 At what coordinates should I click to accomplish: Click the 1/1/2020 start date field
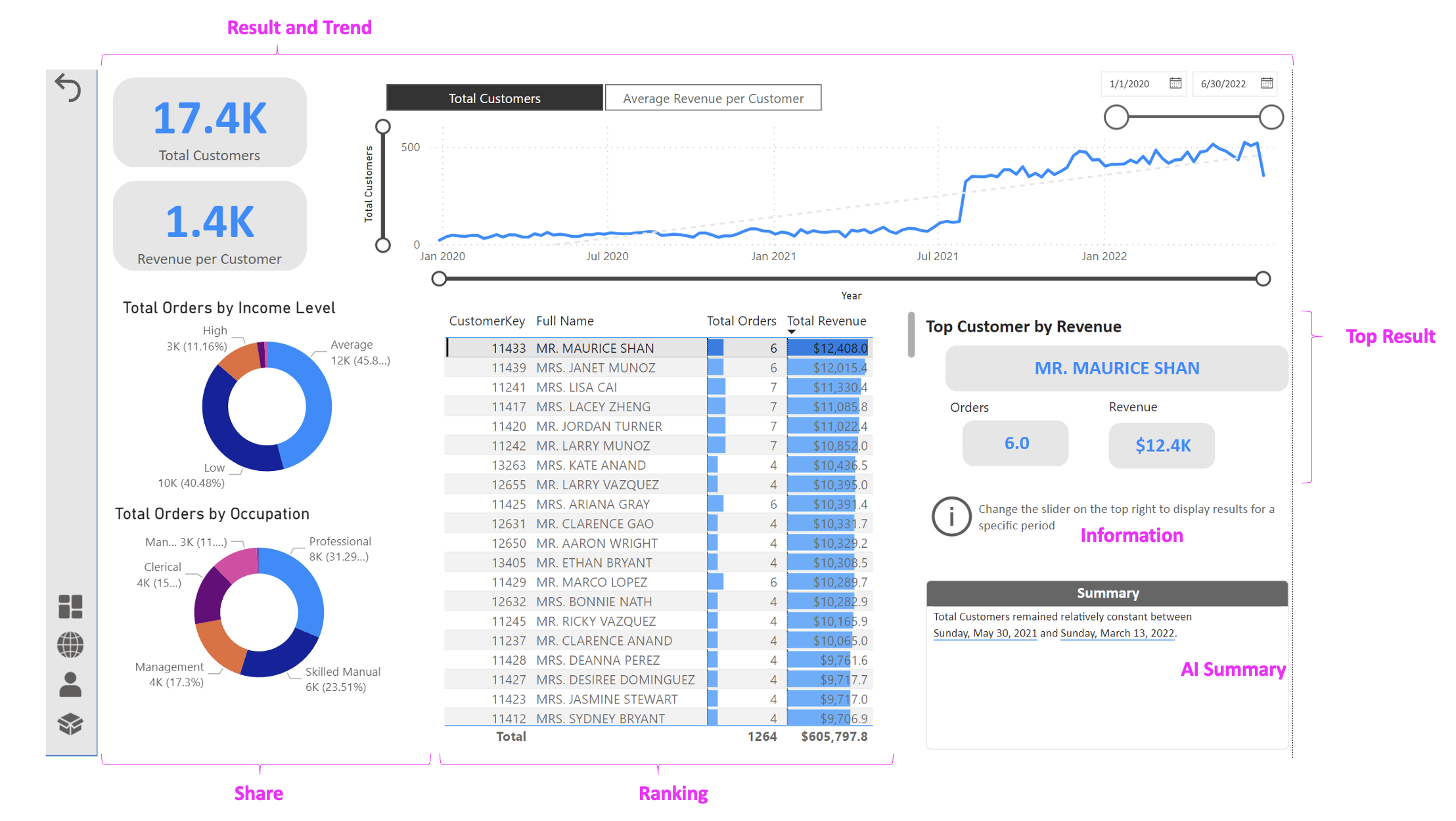point(1130,83)
